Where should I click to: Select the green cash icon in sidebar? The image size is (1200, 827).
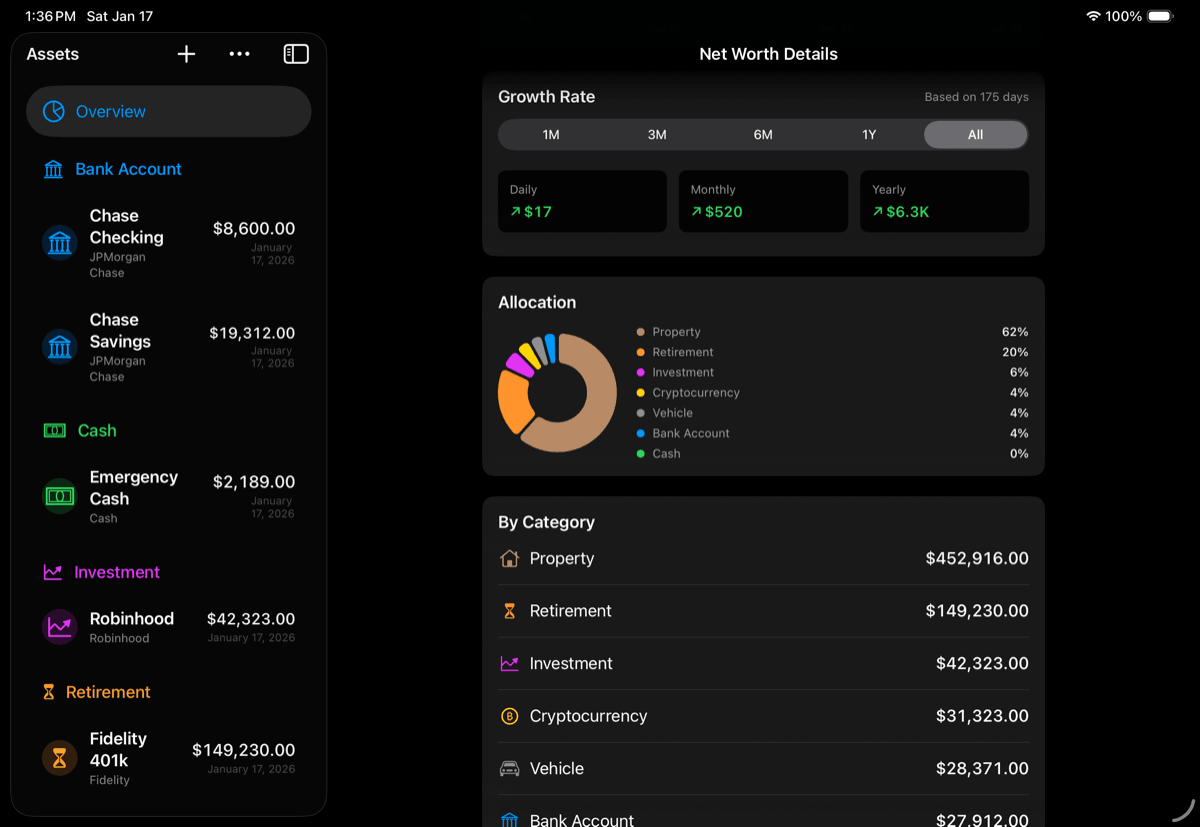tap(53, 430)
